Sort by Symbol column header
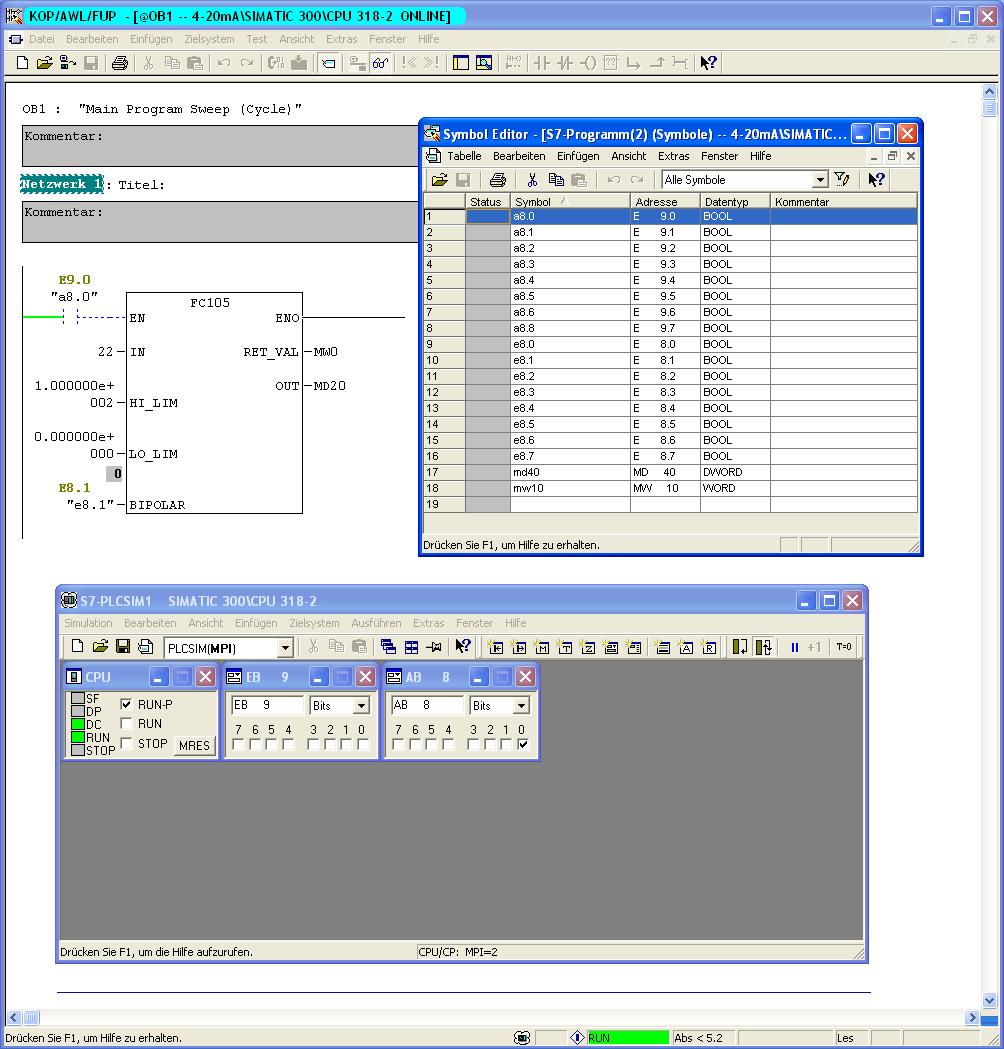1004x1049 pixels. click(570, 201)
